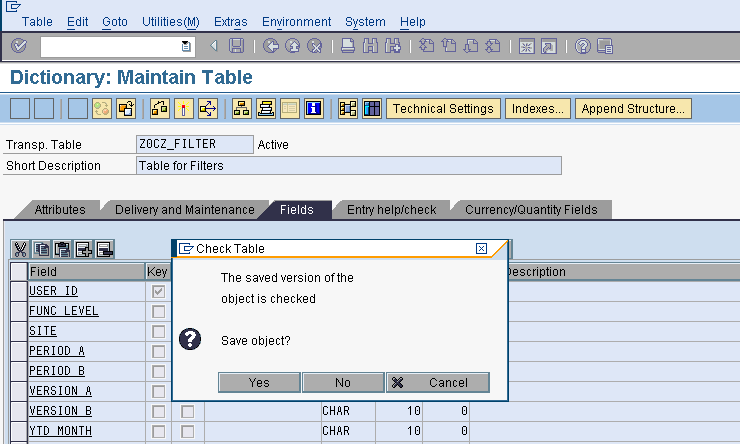This screenshot has width=740, height=444.
Task: Click the Enter green checkmark icon
Action: (18, 46)
